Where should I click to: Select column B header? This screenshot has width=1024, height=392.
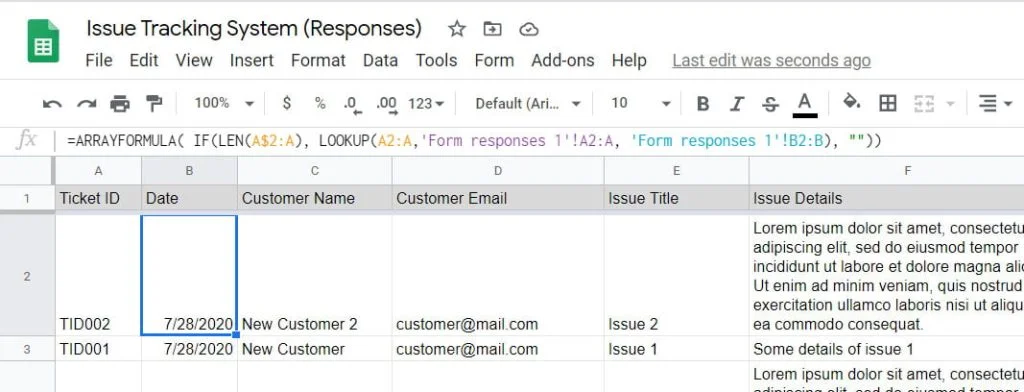click(189, 171)
